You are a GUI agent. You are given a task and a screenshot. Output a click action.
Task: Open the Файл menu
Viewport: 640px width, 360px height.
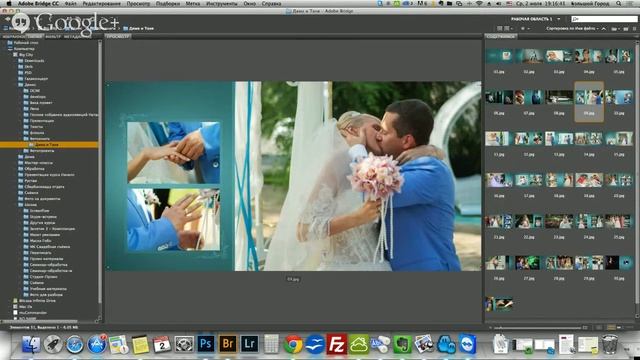click(x=71, y=3)
